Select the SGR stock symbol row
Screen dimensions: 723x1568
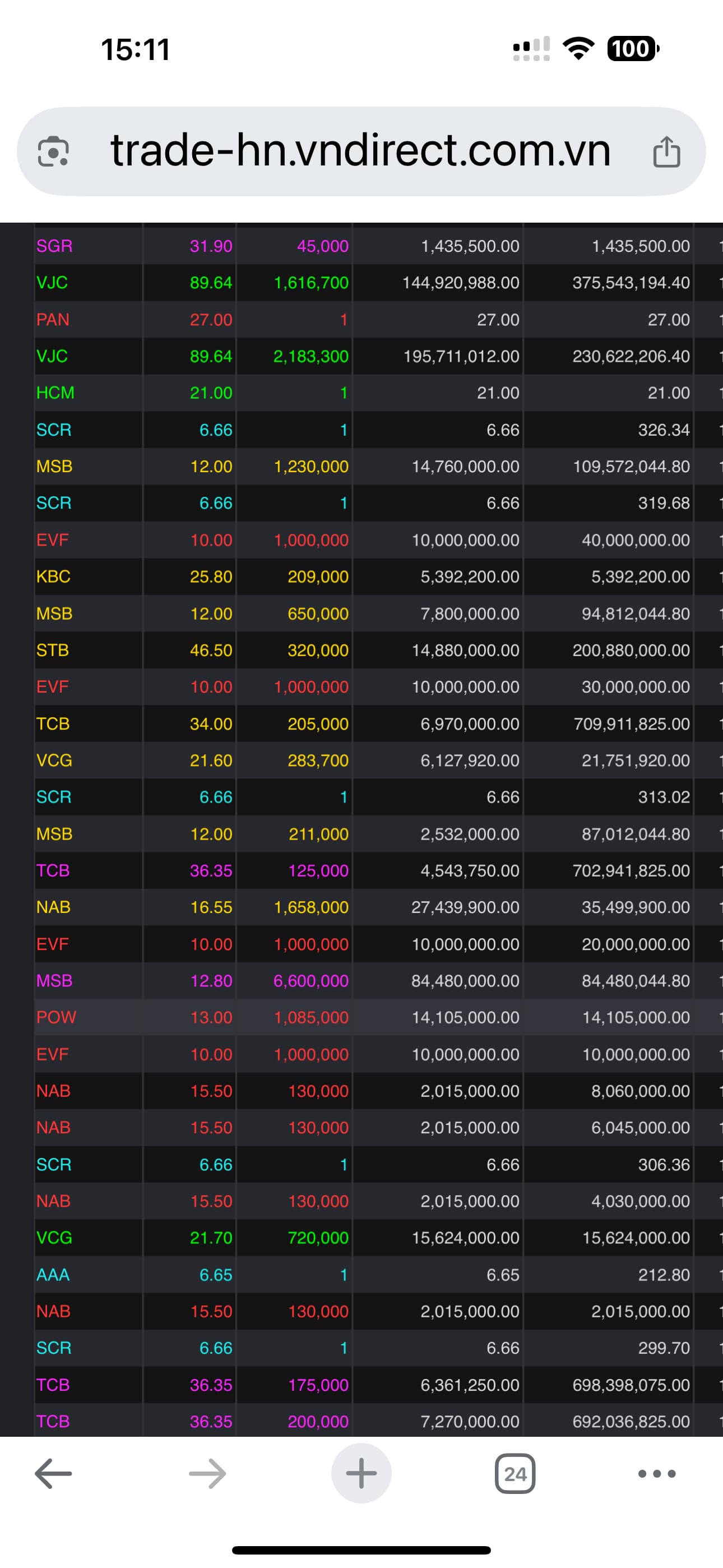click(x=55, y=246)
